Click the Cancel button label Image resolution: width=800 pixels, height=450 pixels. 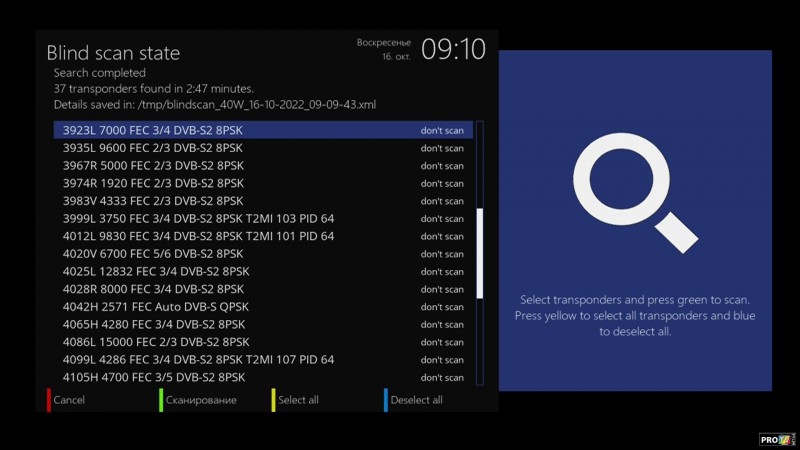[69, 400]
